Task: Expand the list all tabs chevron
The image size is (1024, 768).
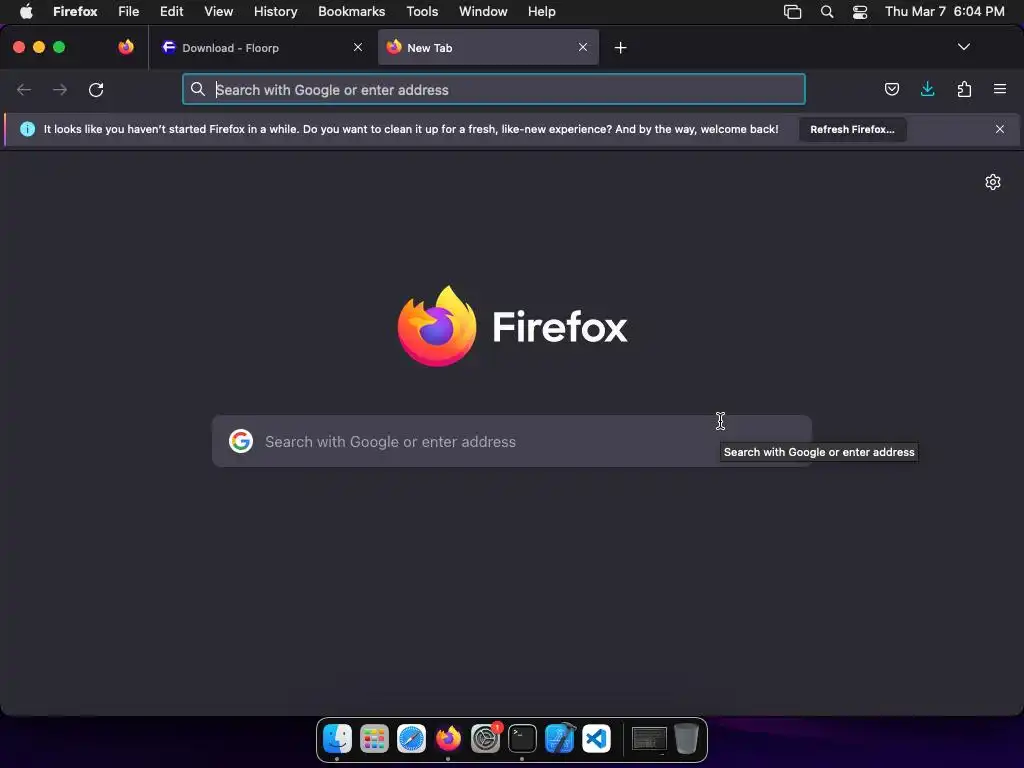Action: (963, 47)
